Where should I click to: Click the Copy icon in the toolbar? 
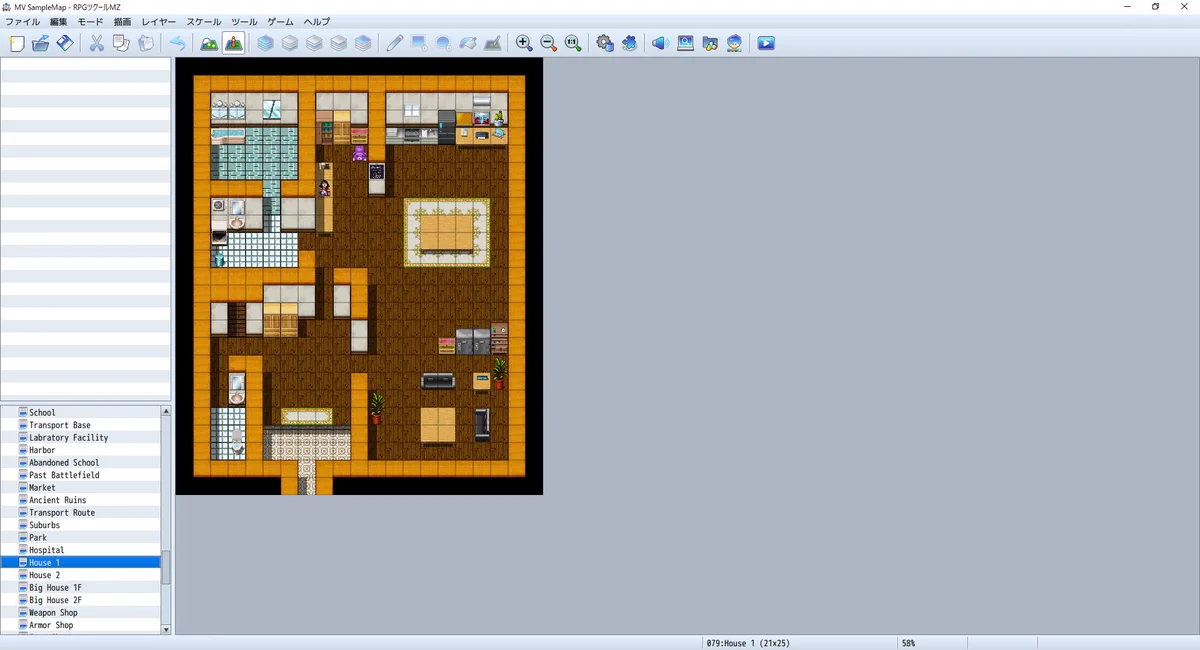[121, 43]
